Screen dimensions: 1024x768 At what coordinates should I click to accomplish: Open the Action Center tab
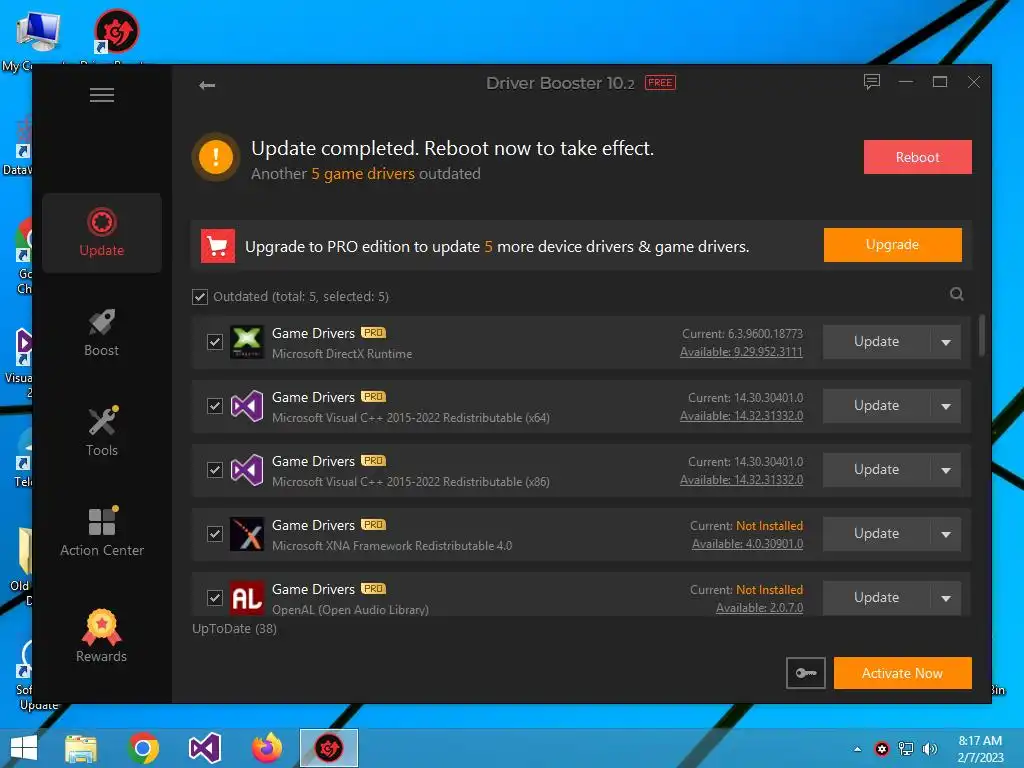(102, 532)
